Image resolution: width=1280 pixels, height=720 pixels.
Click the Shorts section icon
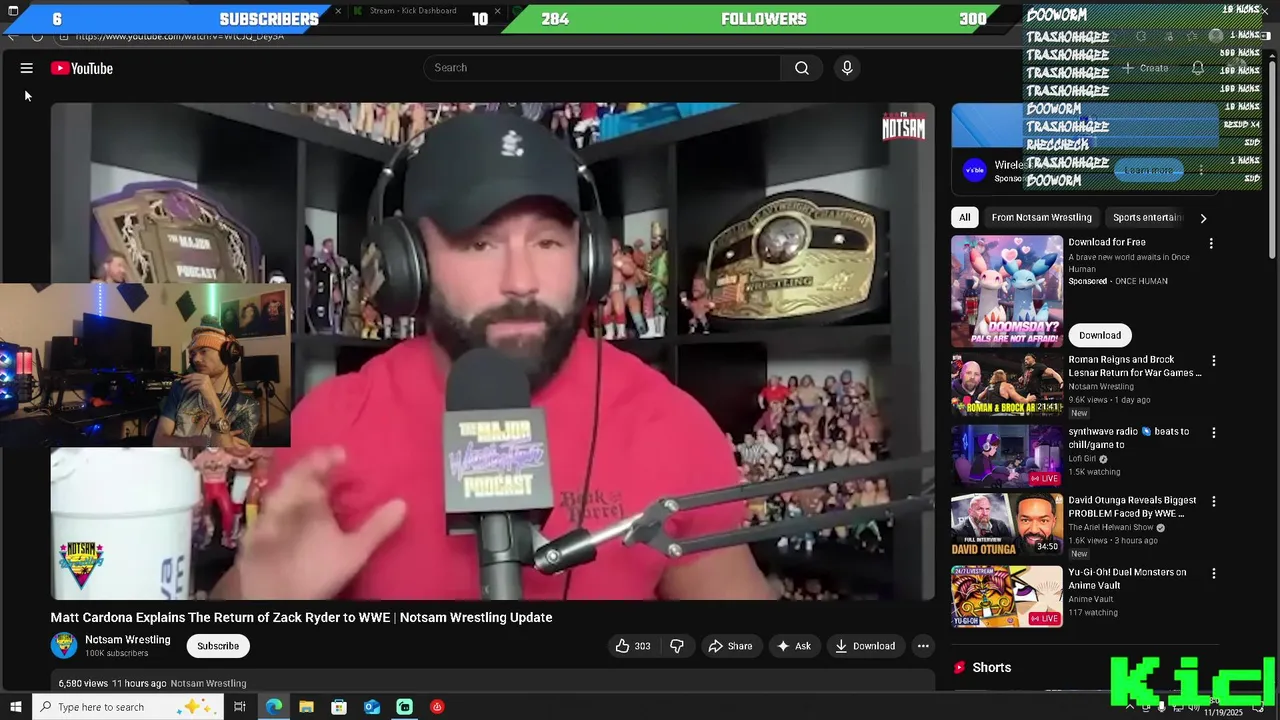[959, 667]
